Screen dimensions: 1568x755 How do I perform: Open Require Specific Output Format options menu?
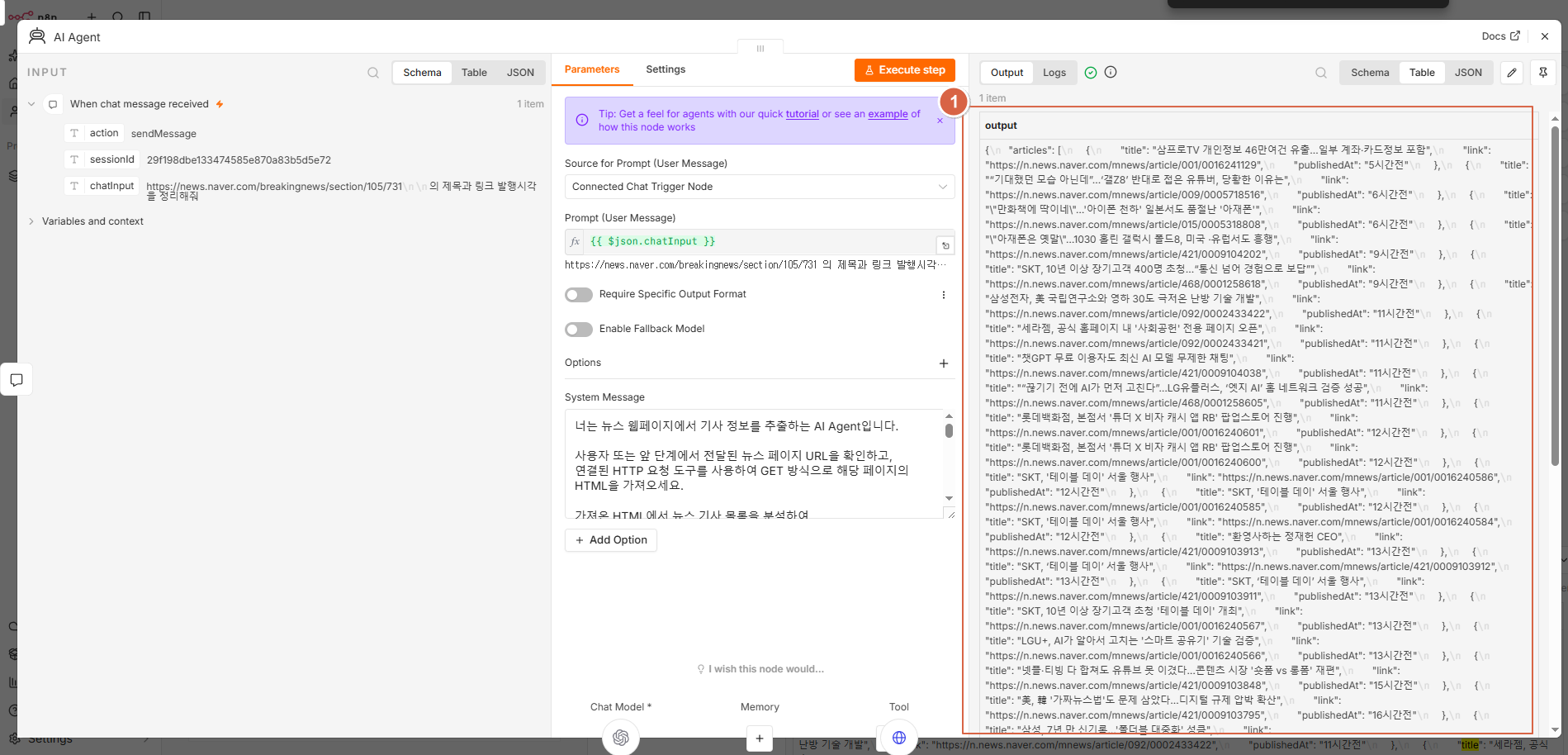(944, 295)
